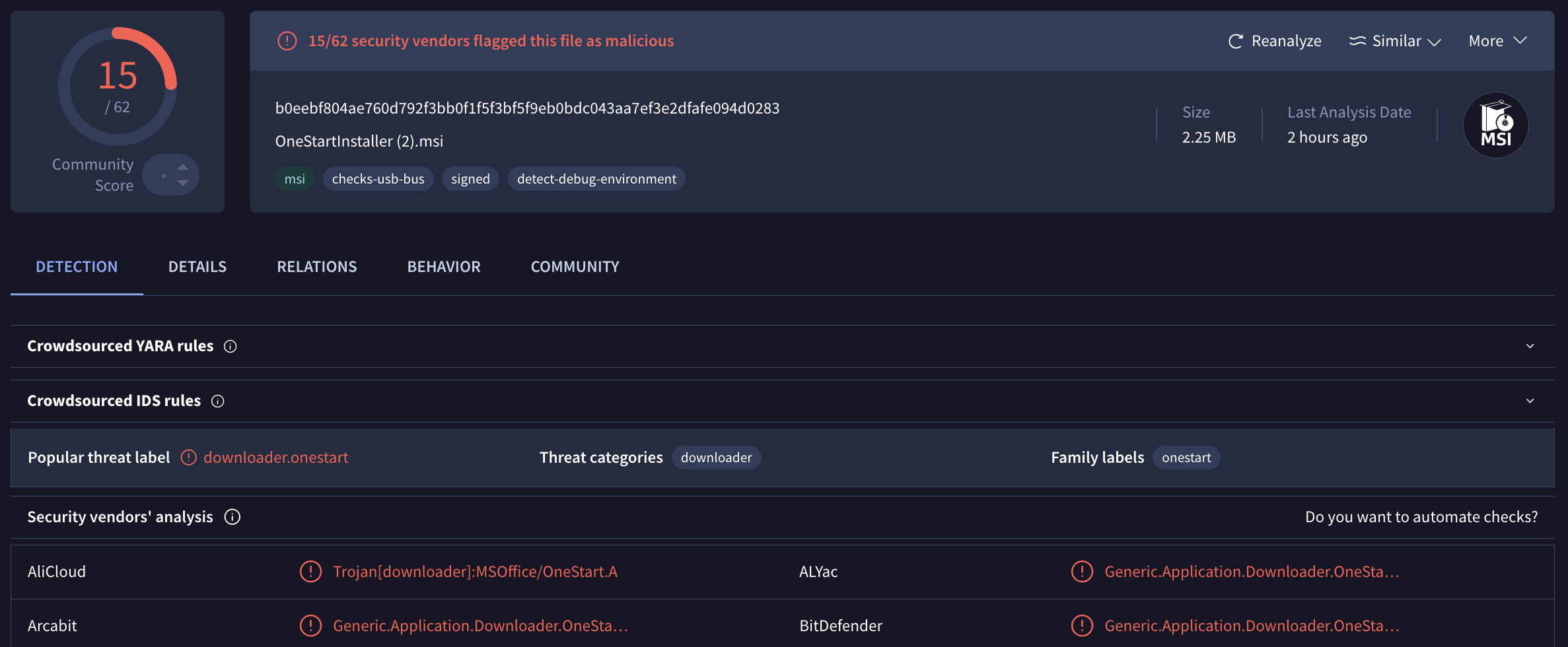Select the signed tag chip
Viewport: 1568px width, 647px height.
(470, 178)
